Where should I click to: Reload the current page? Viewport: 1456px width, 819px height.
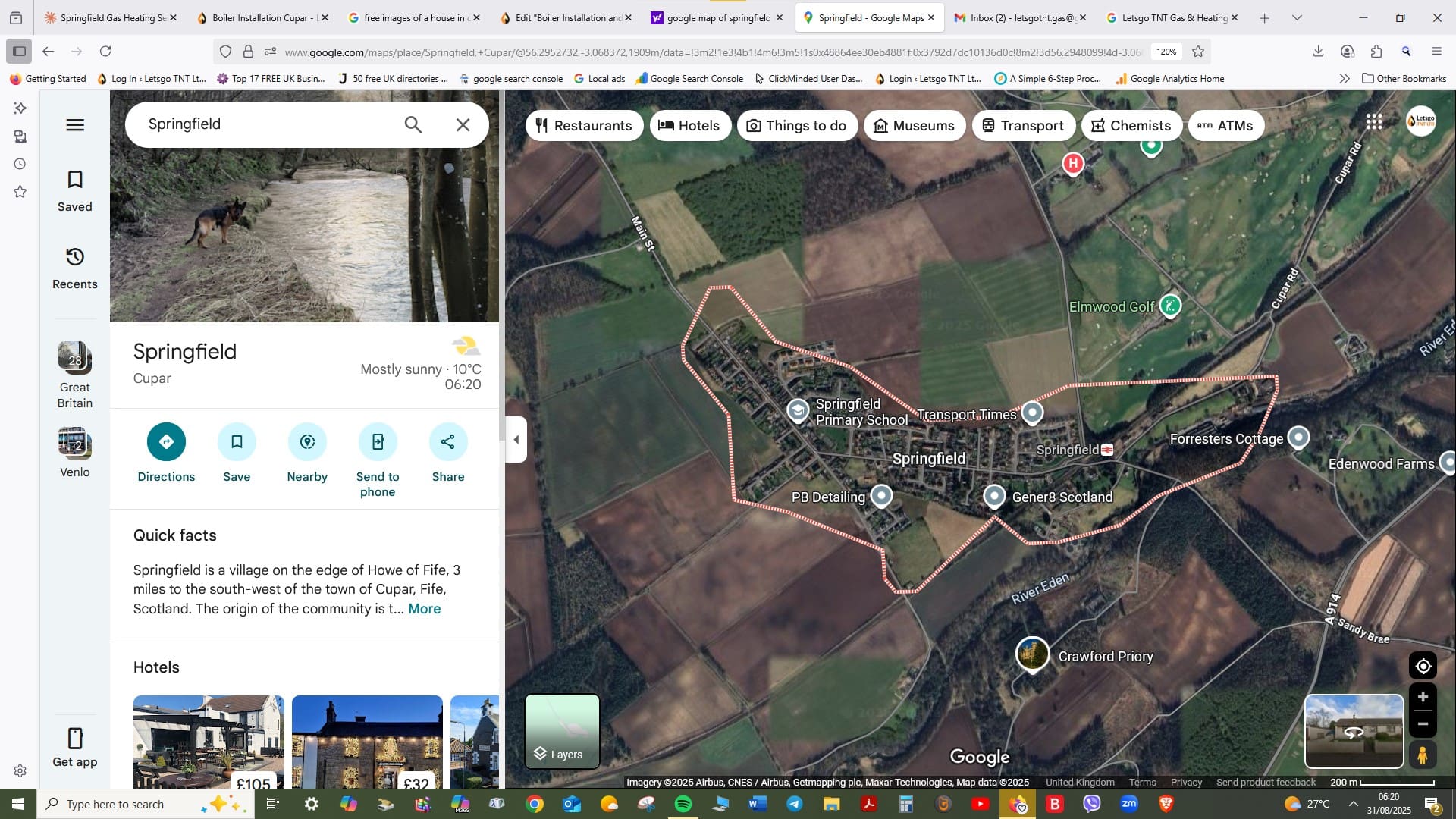point(105,52)
